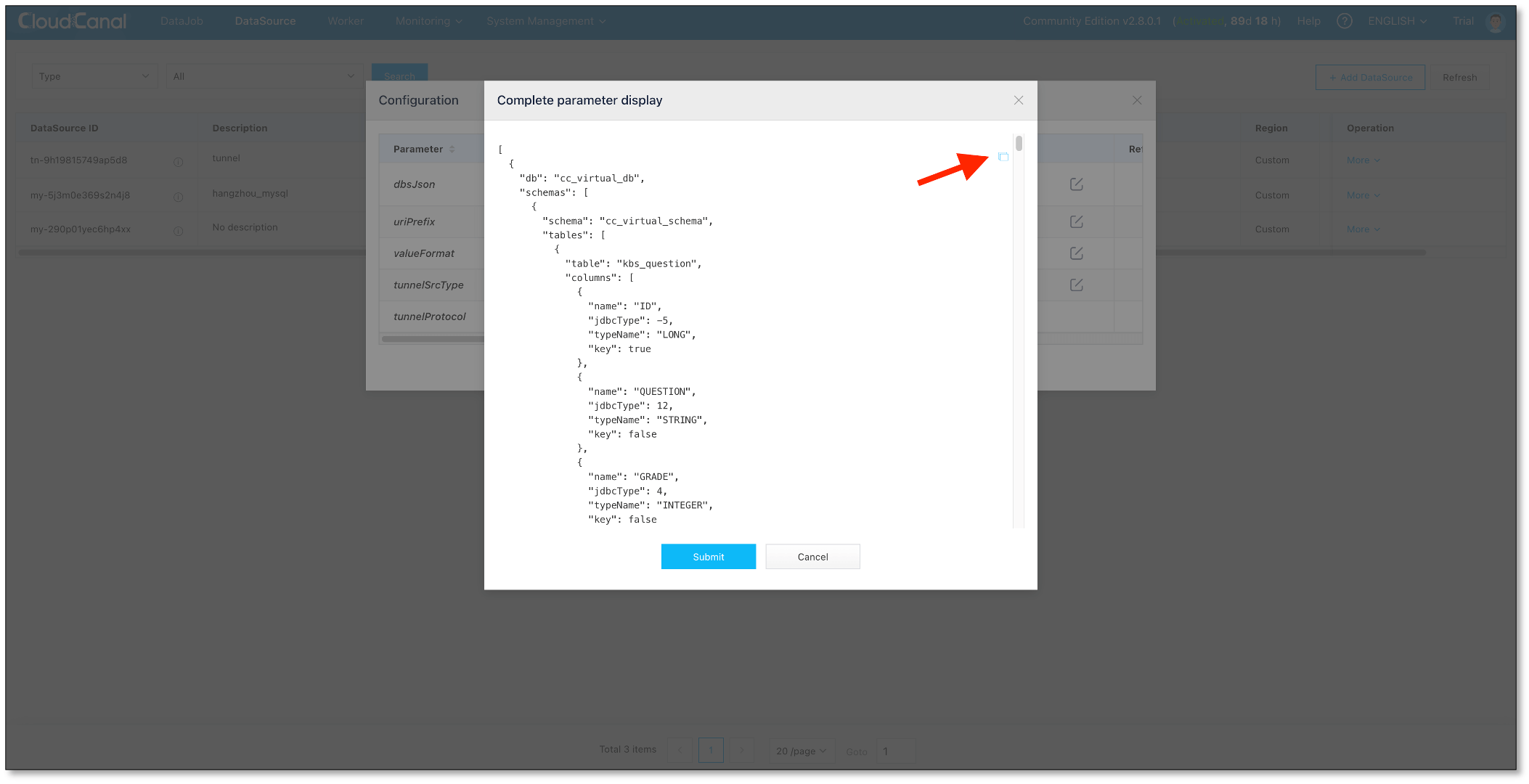
Task: Expand More options for the tunnel datasource
Action: 1362,160
